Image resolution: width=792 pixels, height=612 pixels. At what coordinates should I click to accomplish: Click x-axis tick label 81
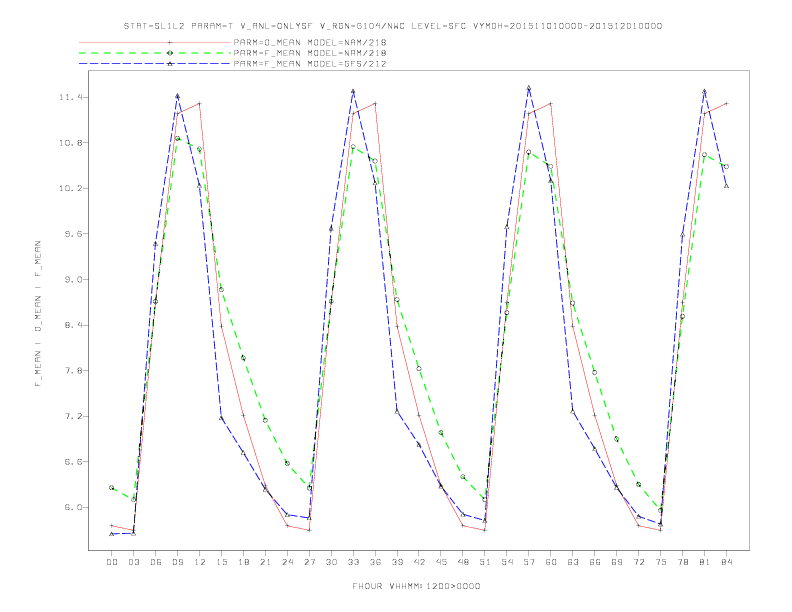[705, 562]
